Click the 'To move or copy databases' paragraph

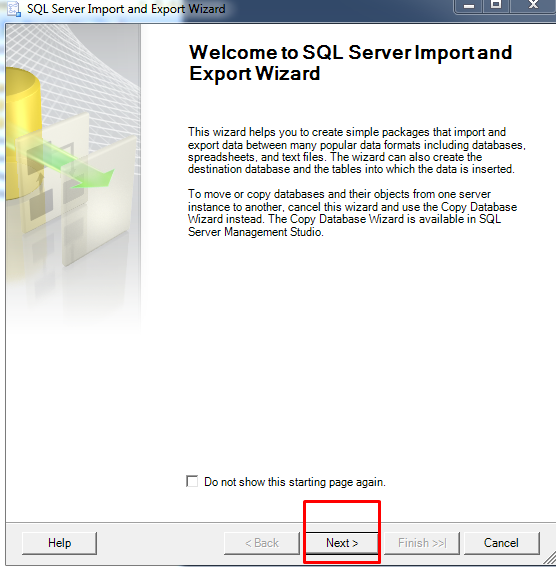(352, 213)
